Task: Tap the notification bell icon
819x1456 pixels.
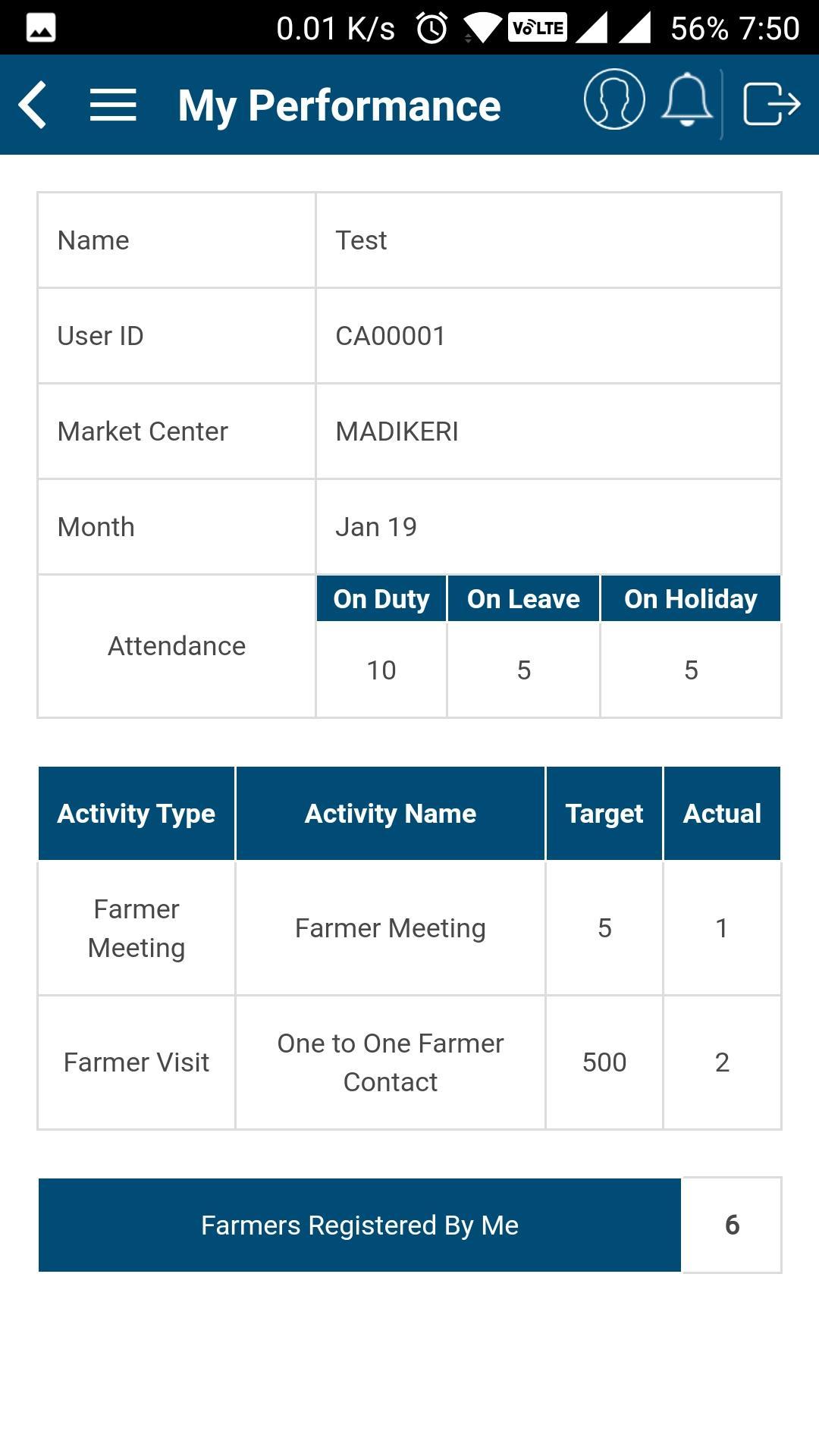Action: [687, 100]
